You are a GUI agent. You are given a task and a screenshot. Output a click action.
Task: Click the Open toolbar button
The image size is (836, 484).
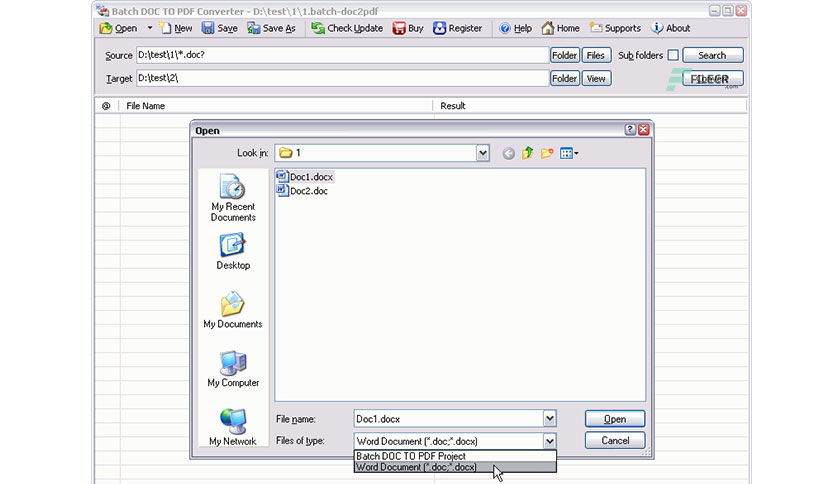pos(118,28)
